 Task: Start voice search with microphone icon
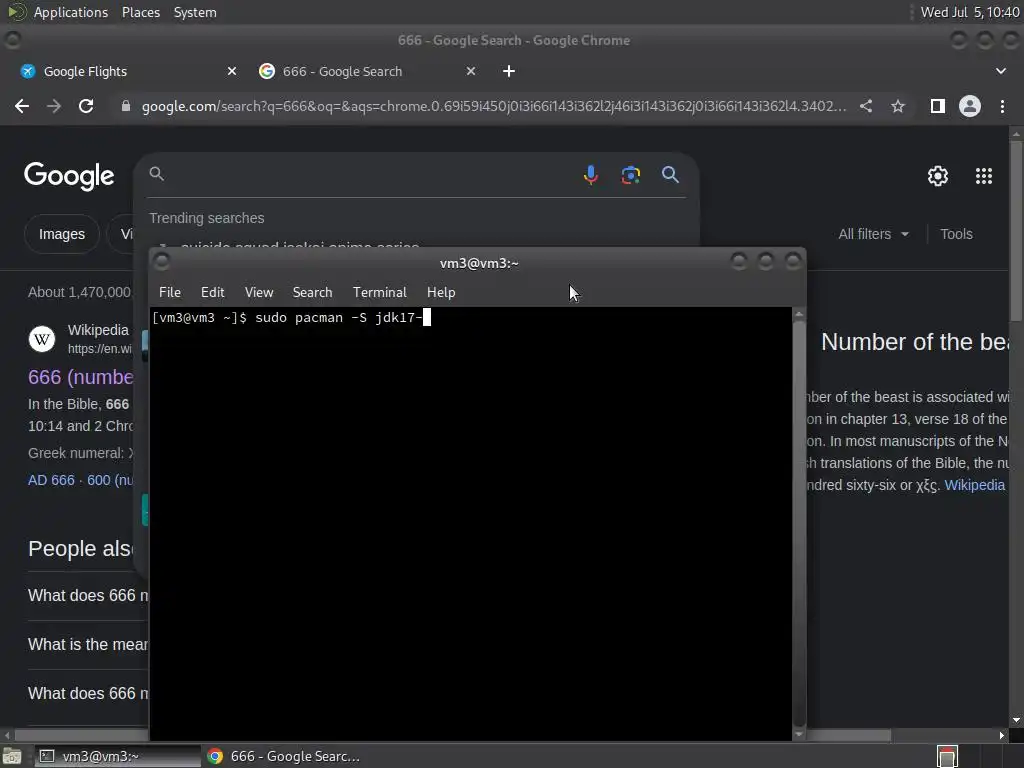tap(590, 175)
